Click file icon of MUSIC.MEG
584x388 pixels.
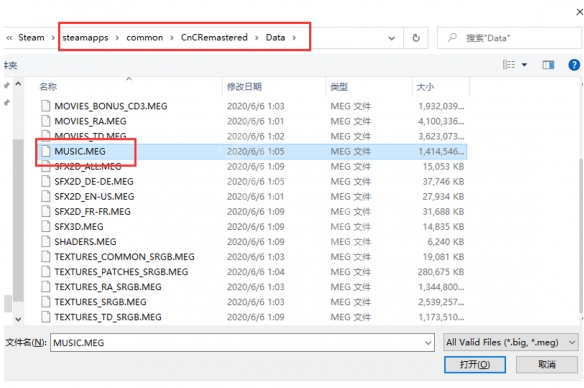pos(45,151)
